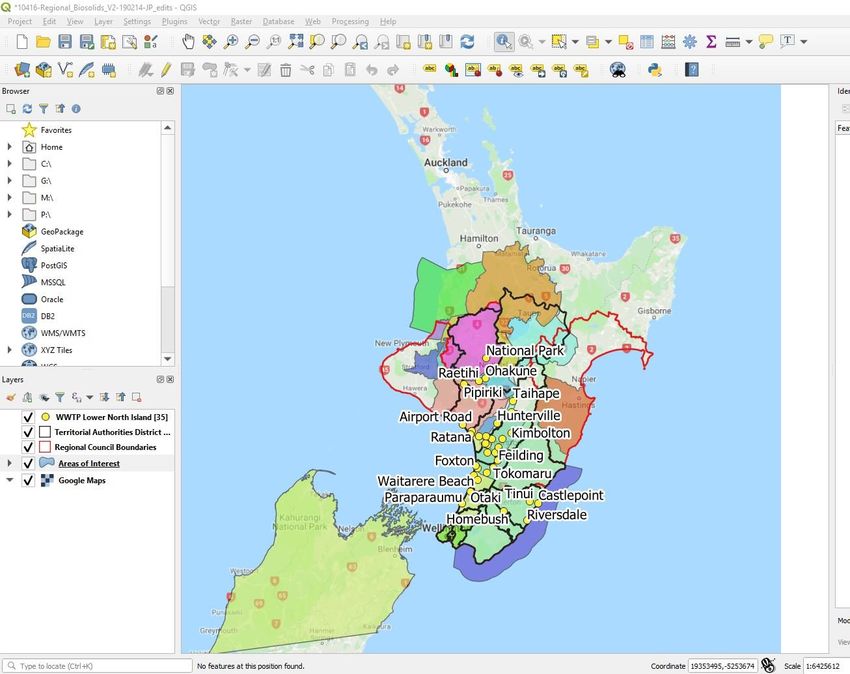Select Favorites in the Browser tree
Viewport: 850px width, 674px height.
(x=56, y=130)
